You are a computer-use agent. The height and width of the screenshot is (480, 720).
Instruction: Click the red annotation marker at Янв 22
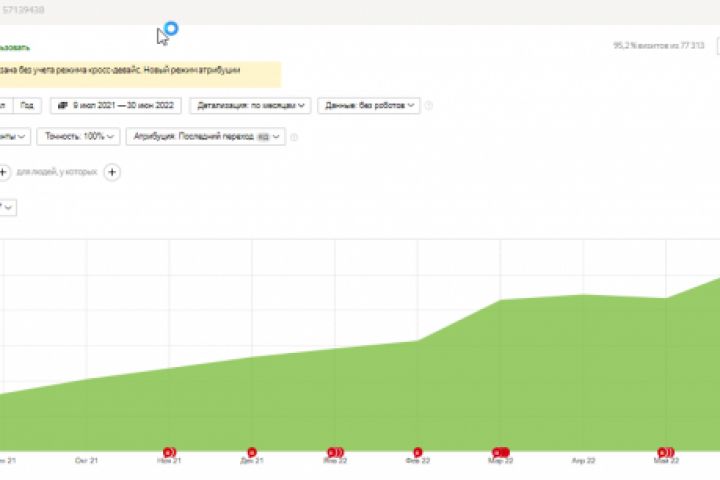click(x=336, y=452)
